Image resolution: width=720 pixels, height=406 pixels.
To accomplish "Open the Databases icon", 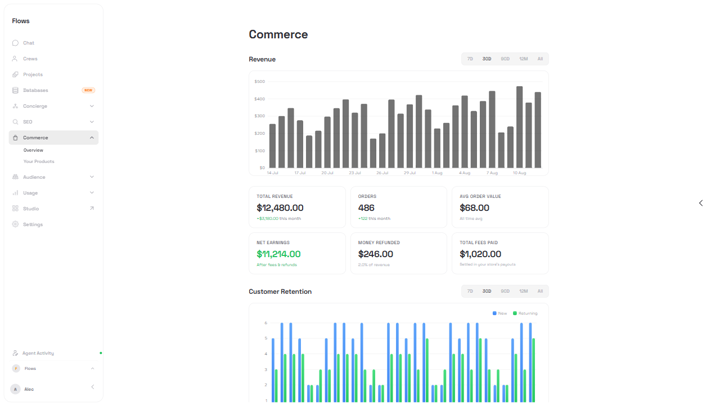I will [x=15, y=90].
